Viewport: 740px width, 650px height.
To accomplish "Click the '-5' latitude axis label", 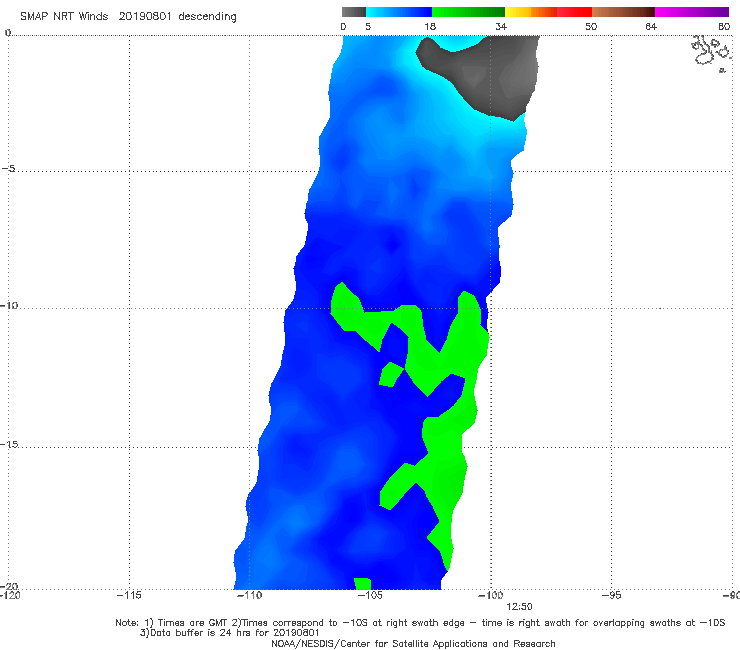I will (x=9, y=169).
